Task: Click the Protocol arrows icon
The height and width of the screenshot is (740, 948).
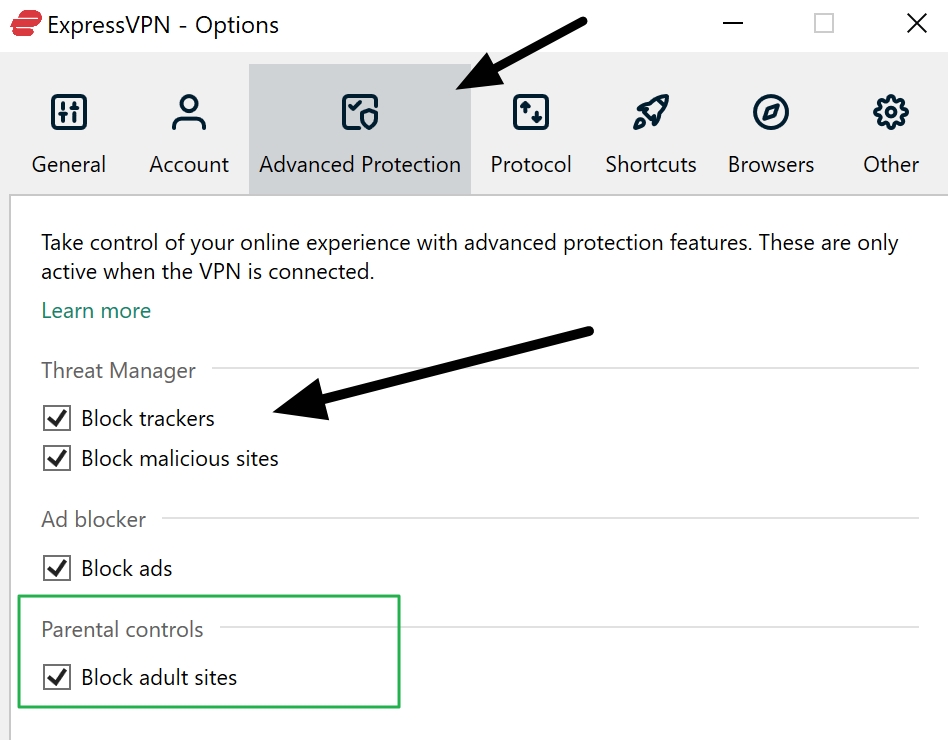Action: pyautogui.click(x=530, y=112)
